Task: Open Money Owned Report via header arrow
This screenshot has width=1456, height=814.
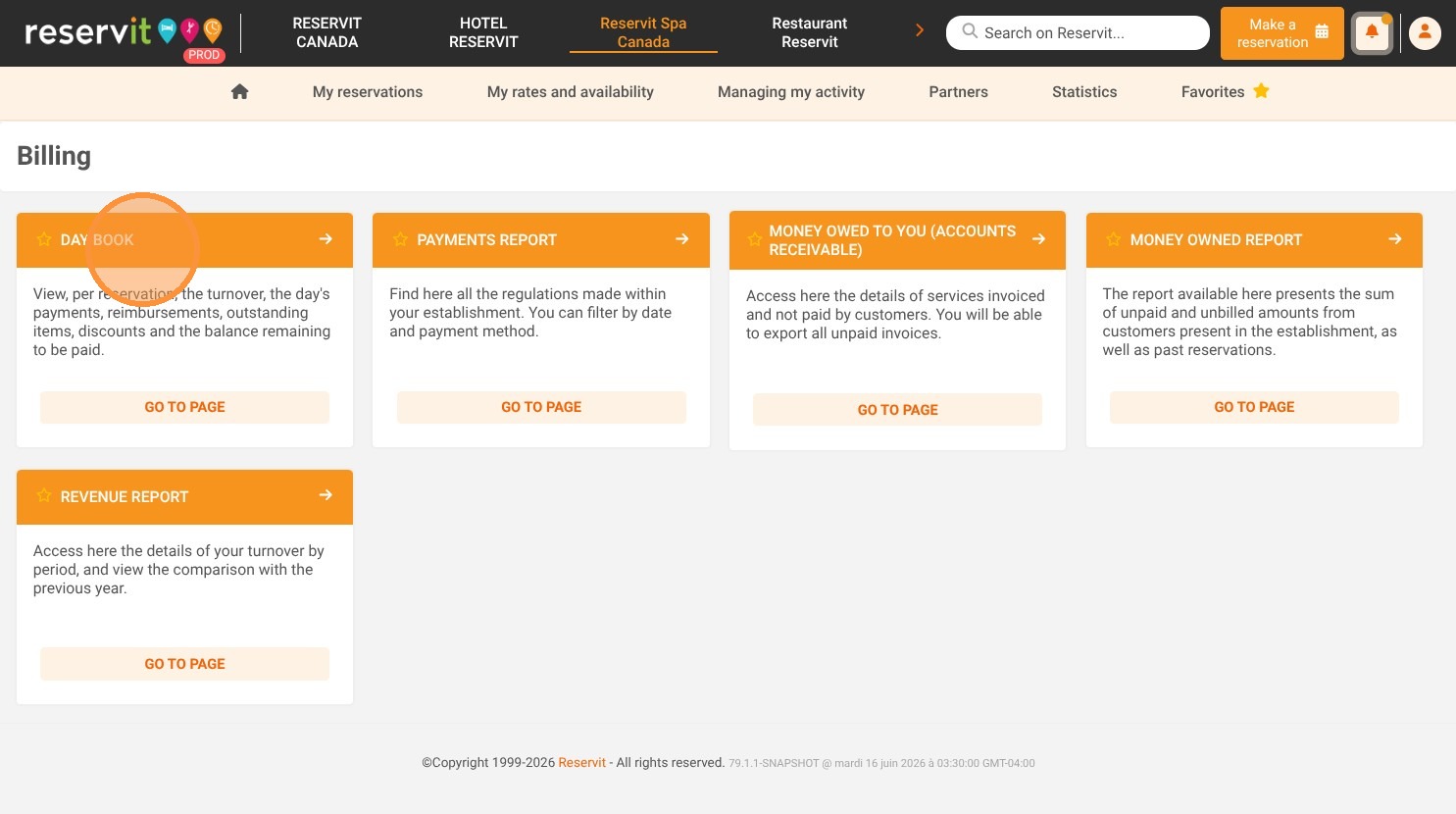Action: pos(1395,239)
